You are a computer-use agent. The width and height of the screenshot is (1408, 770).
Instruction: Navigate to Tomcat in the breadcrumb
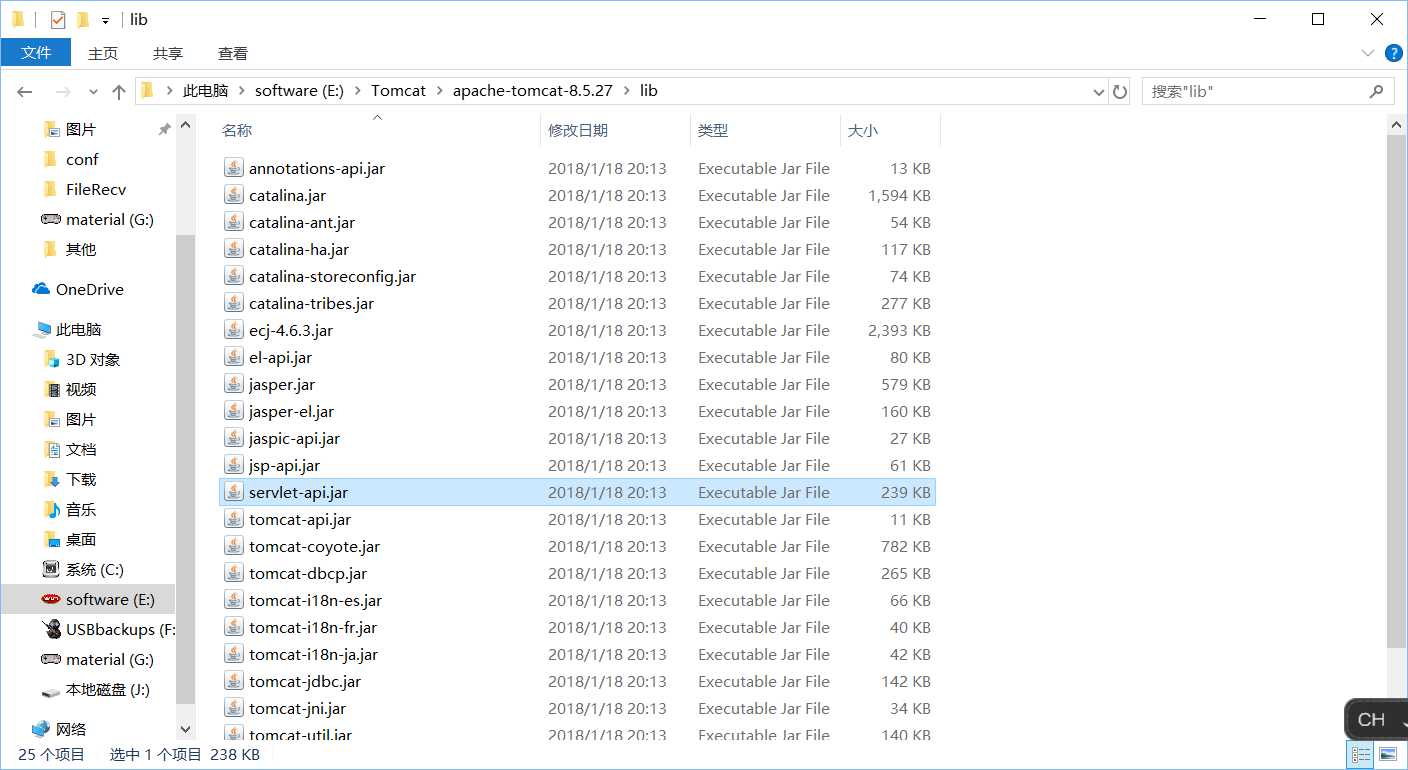[398, 91]
